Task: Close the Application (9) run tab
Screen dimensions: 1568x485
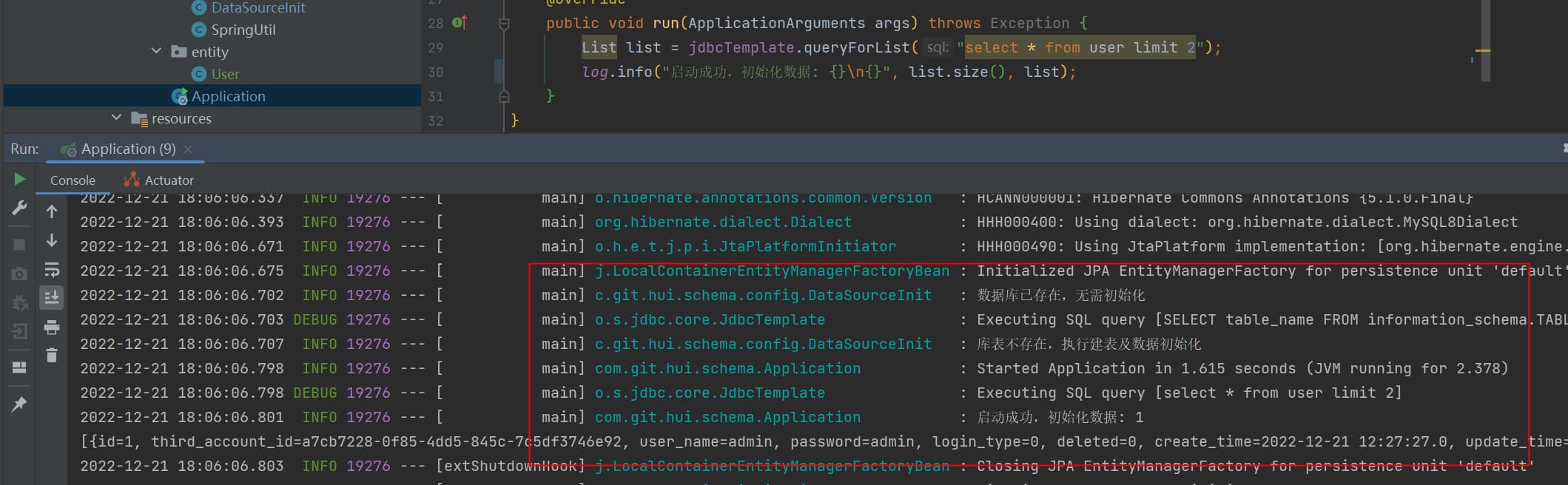Action: click(x=188, y=149)
